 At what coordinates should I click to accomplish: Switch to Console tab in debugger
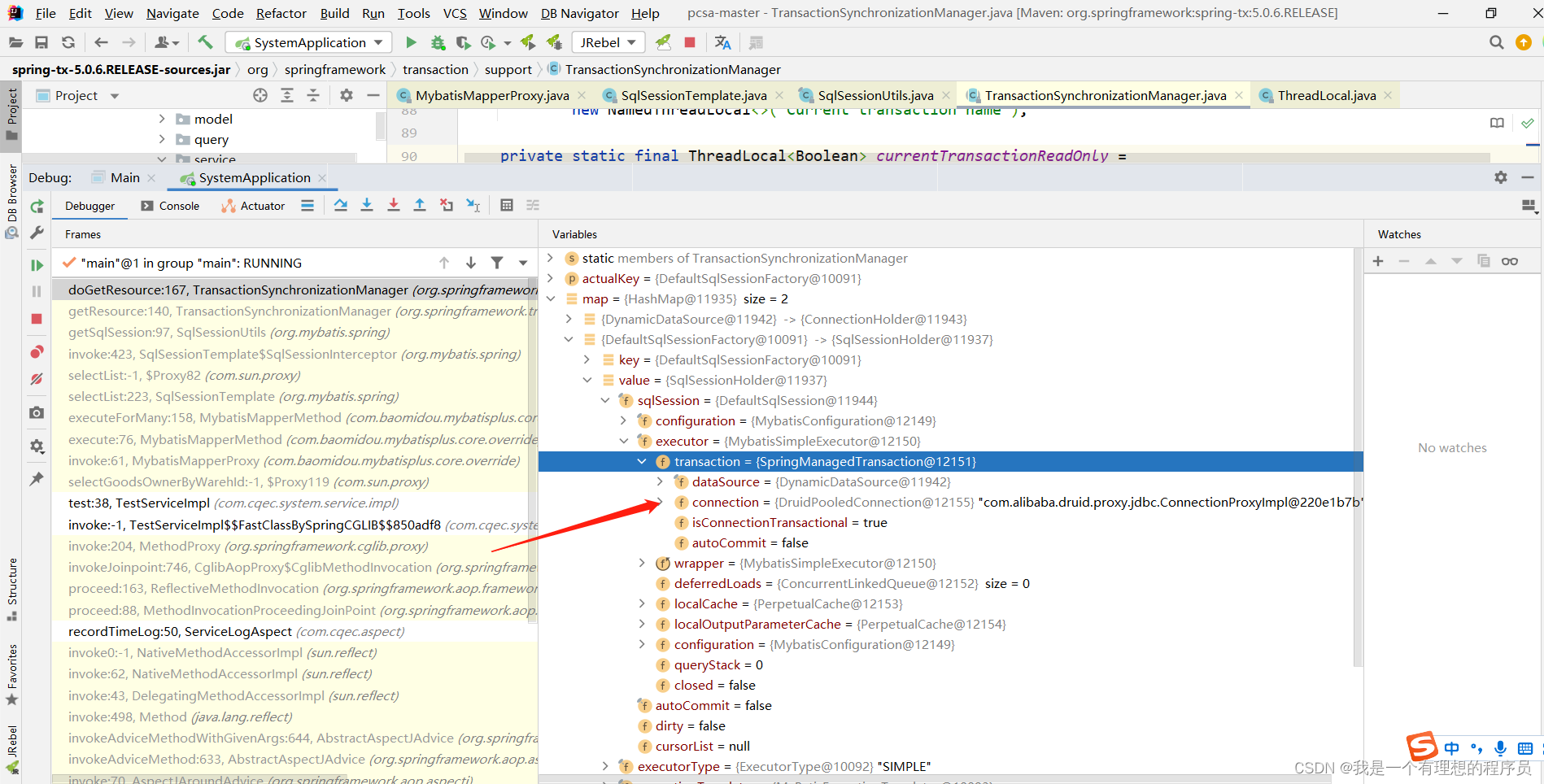click(170, 206)
